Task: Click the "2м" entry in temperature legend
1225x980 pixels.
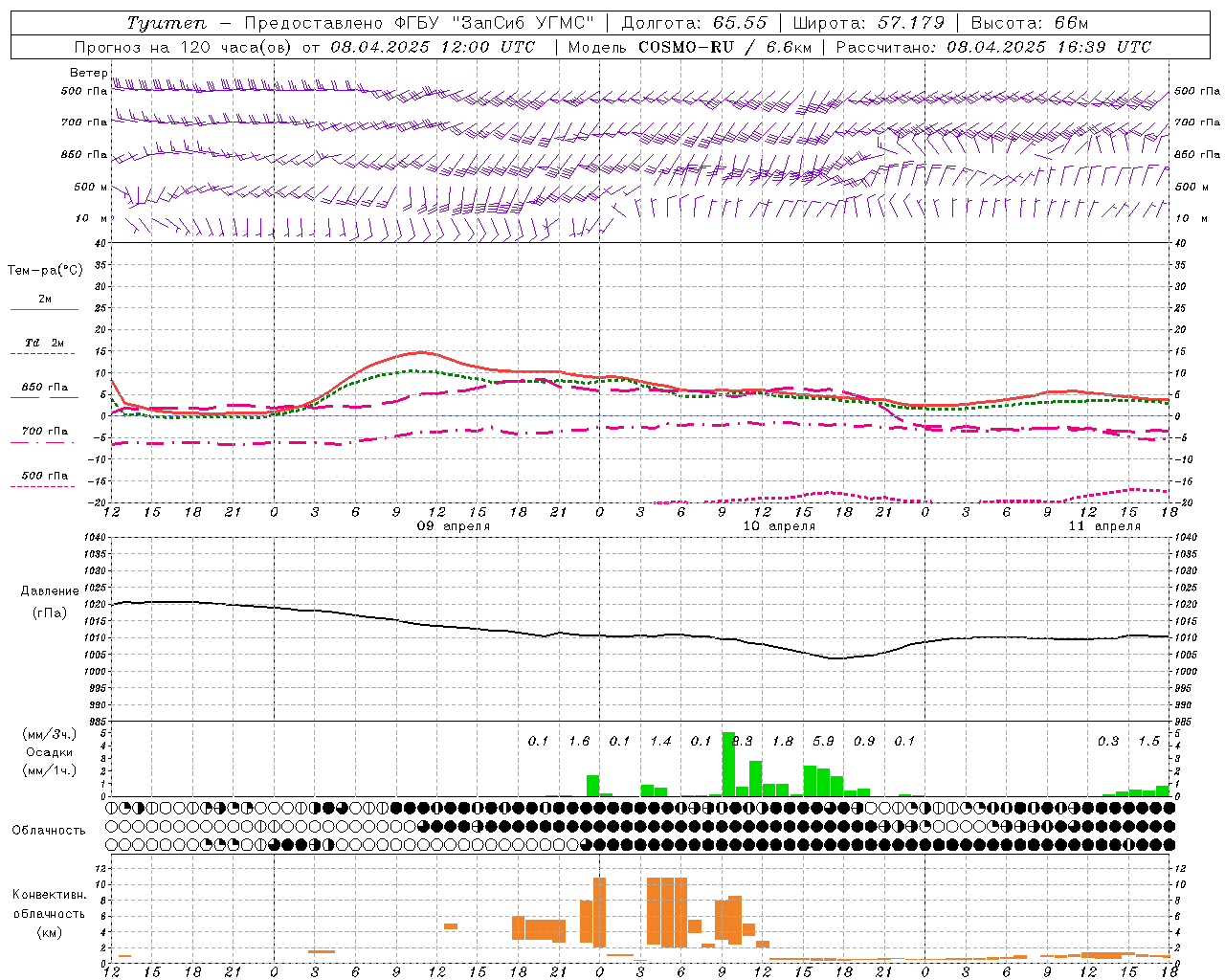Action: 45,299
